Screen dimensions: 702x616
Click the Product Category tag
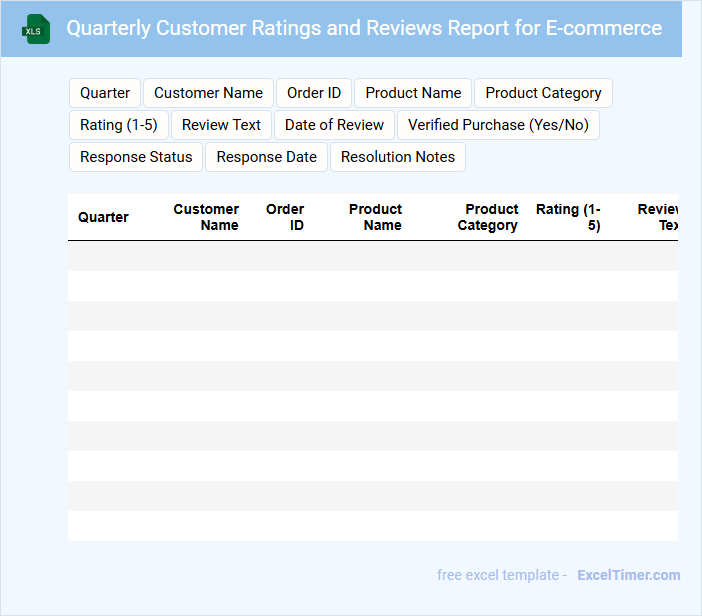point(543,93)
